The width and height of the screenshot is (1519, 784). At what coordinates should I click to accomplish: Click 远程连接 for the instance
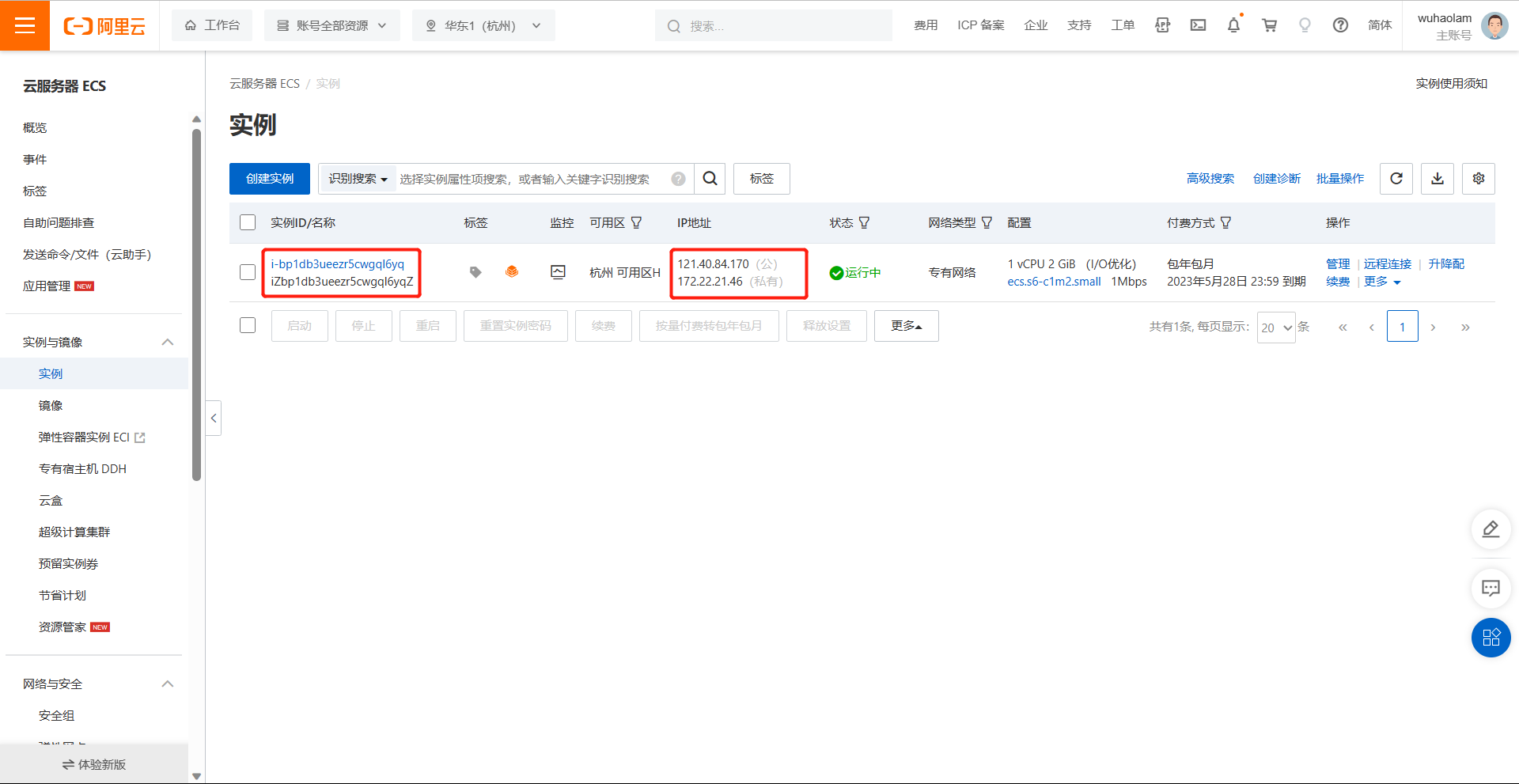point(1388,264)
